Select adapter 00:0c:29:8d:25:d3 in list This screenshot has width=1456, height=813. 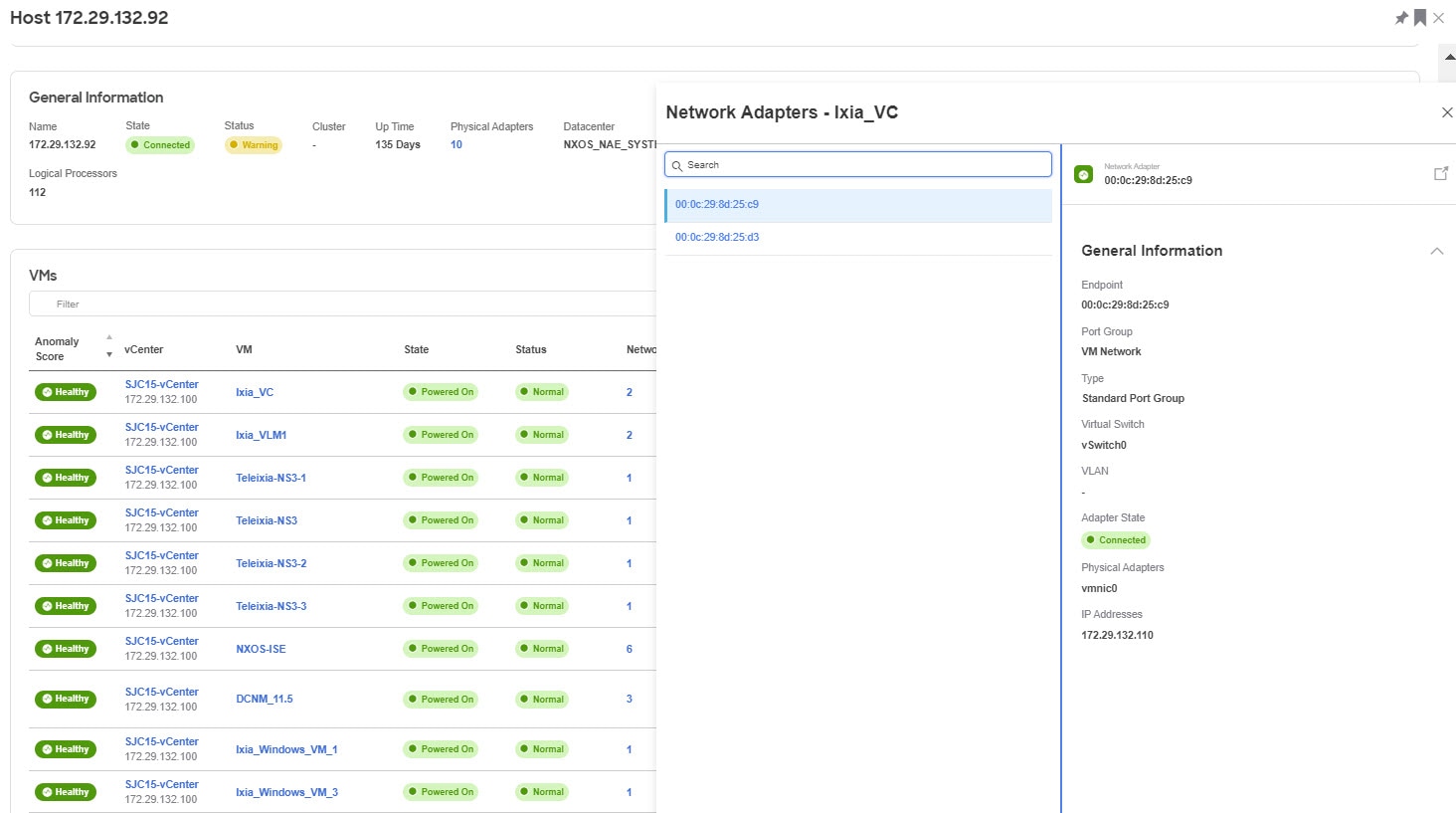tap(858, 238)
